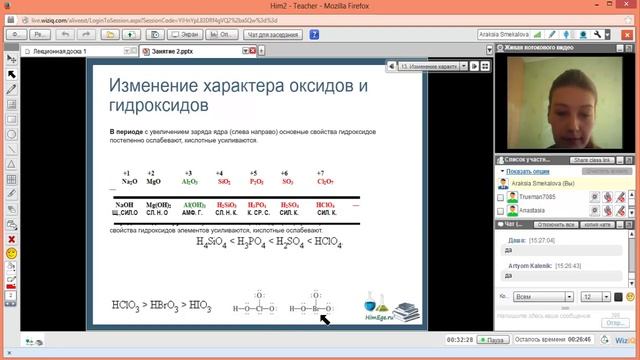
Task: Open the chat font size 12 dropdown
Action: coord(606,297)
